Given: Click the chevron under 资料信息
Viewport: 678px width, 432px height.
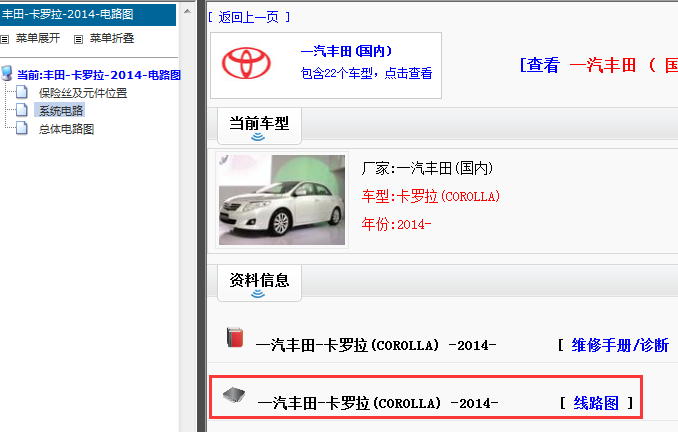Looking at the screenshot, I should pyautogui.click(x=258, y=294).
